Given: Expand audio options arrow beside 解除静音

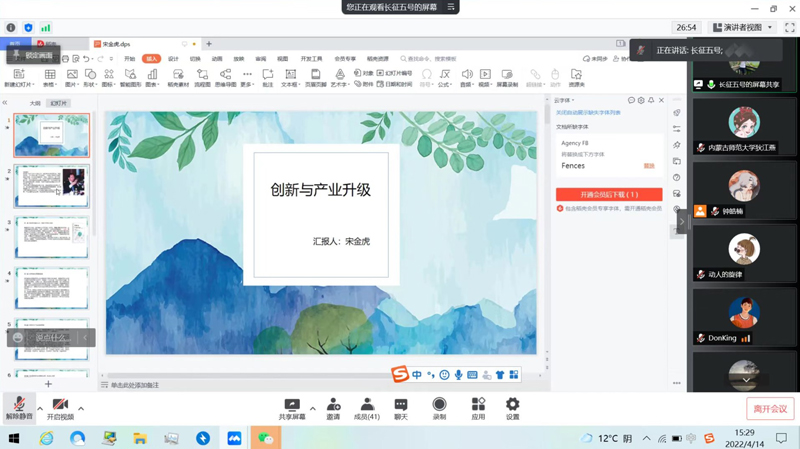Looking at the screenshot, I should (40, 408).
